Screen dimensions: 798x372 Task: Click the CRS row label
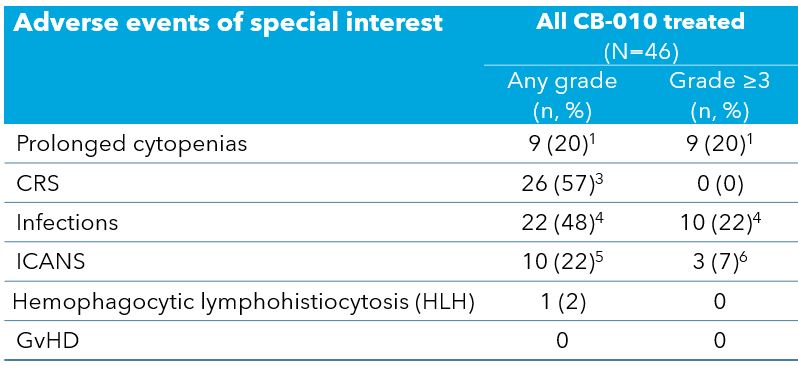pyautogui.click(x=38, y=183)
